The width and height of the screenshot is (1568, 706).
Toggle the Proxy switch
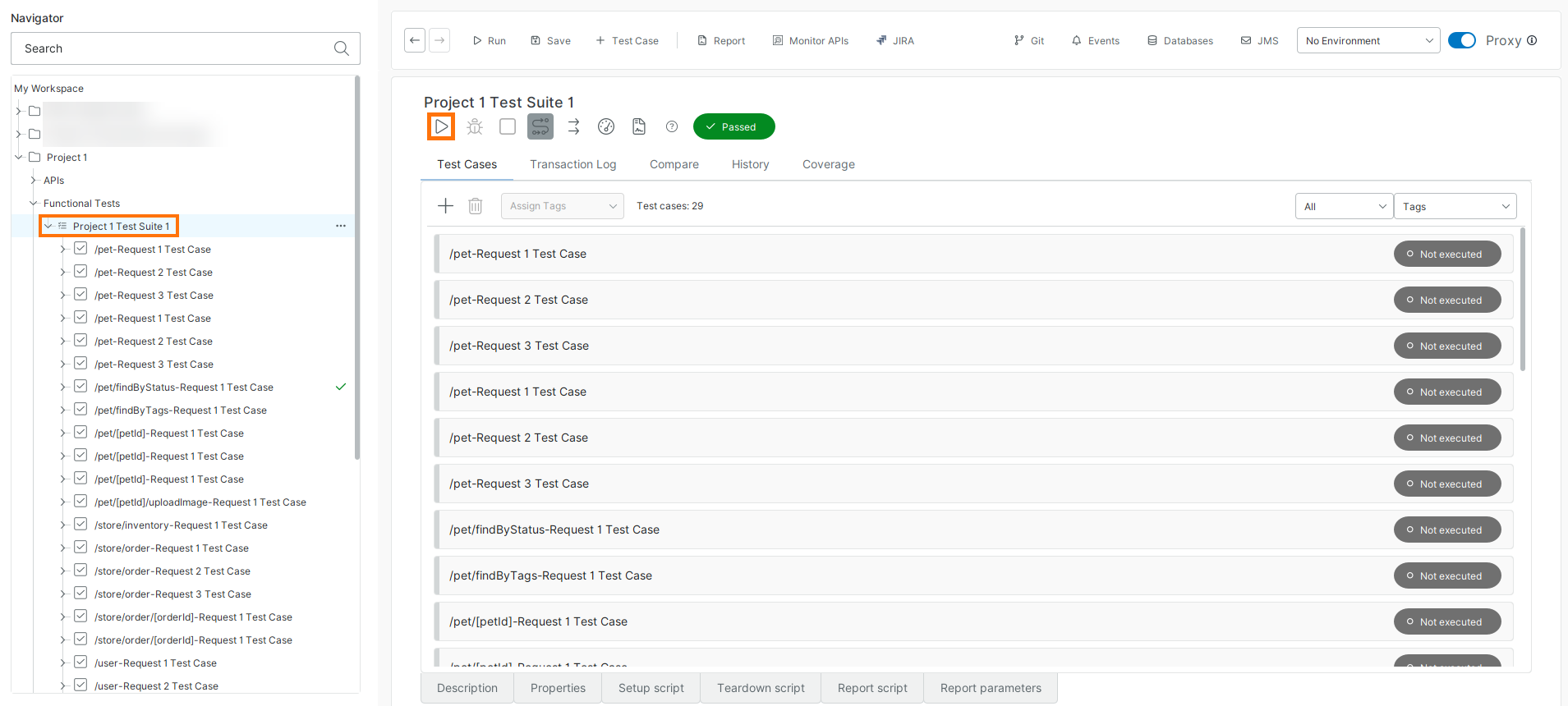pyautogui.click(x=1462, y=40)
